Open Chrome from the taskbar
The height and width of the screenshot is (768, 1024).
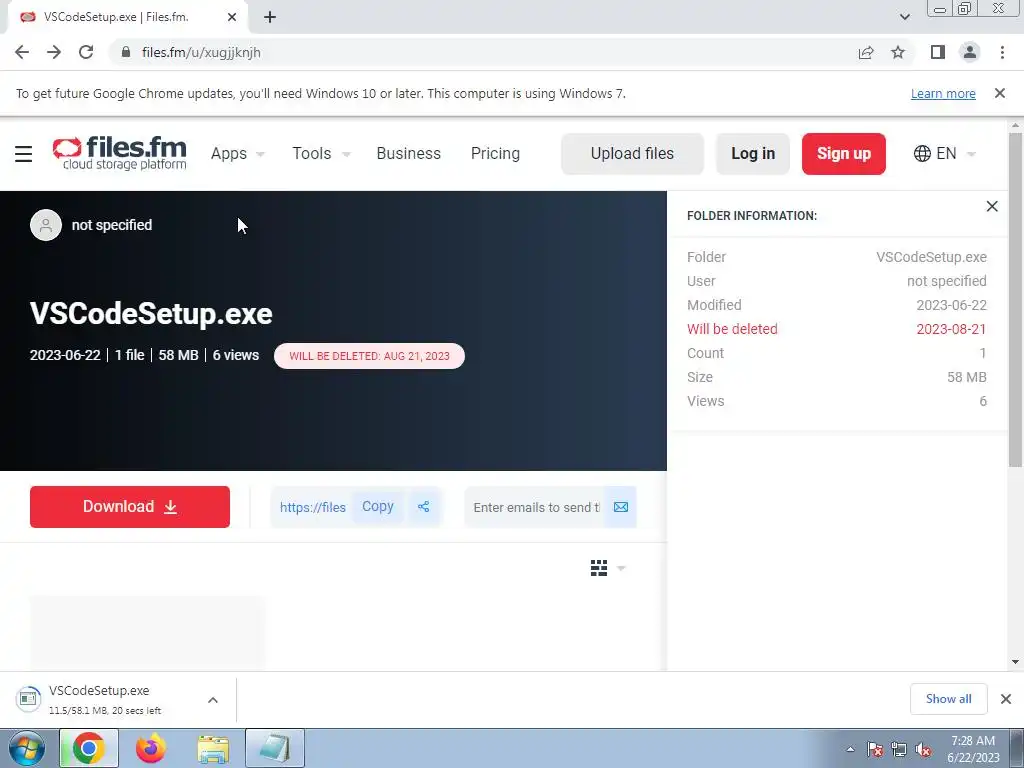[x=89, y=748]
